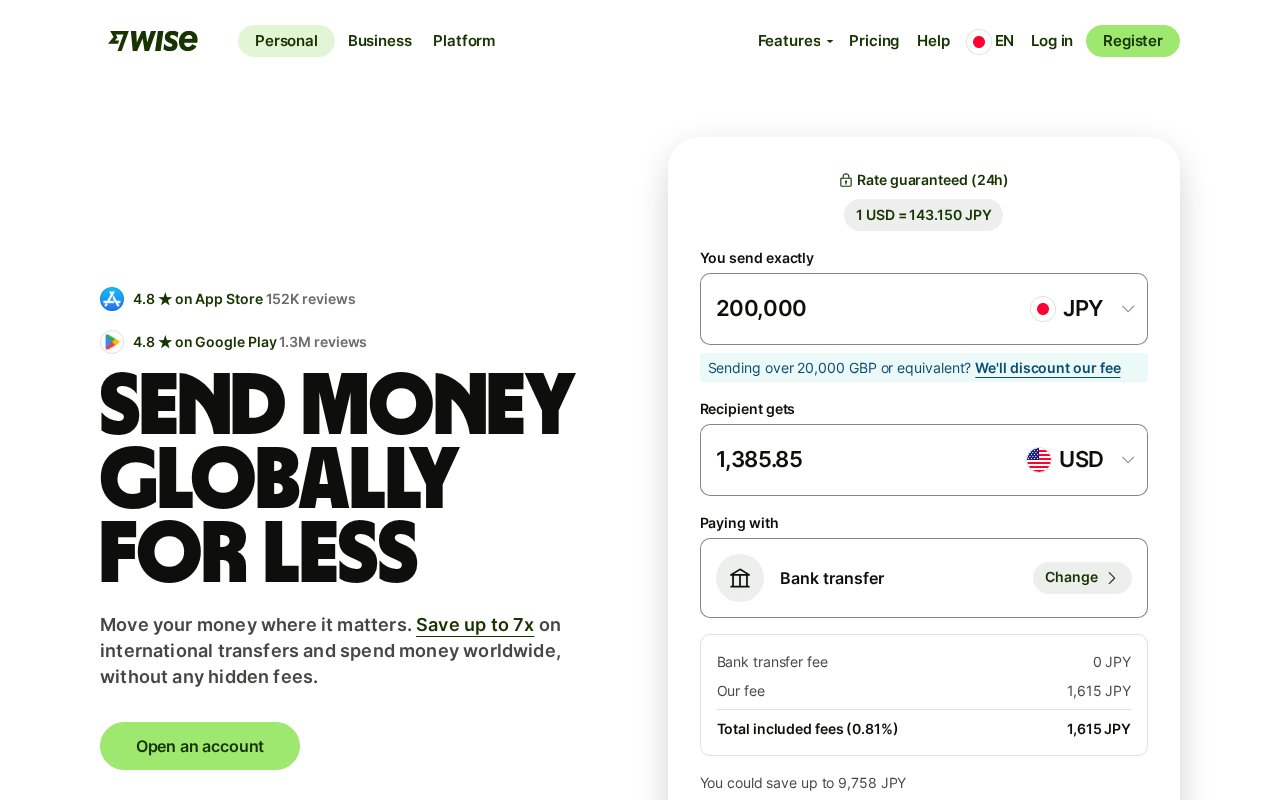The image size is (1280, 800).
Task: Click the Wise logo
Action: [x=153, y=41]
